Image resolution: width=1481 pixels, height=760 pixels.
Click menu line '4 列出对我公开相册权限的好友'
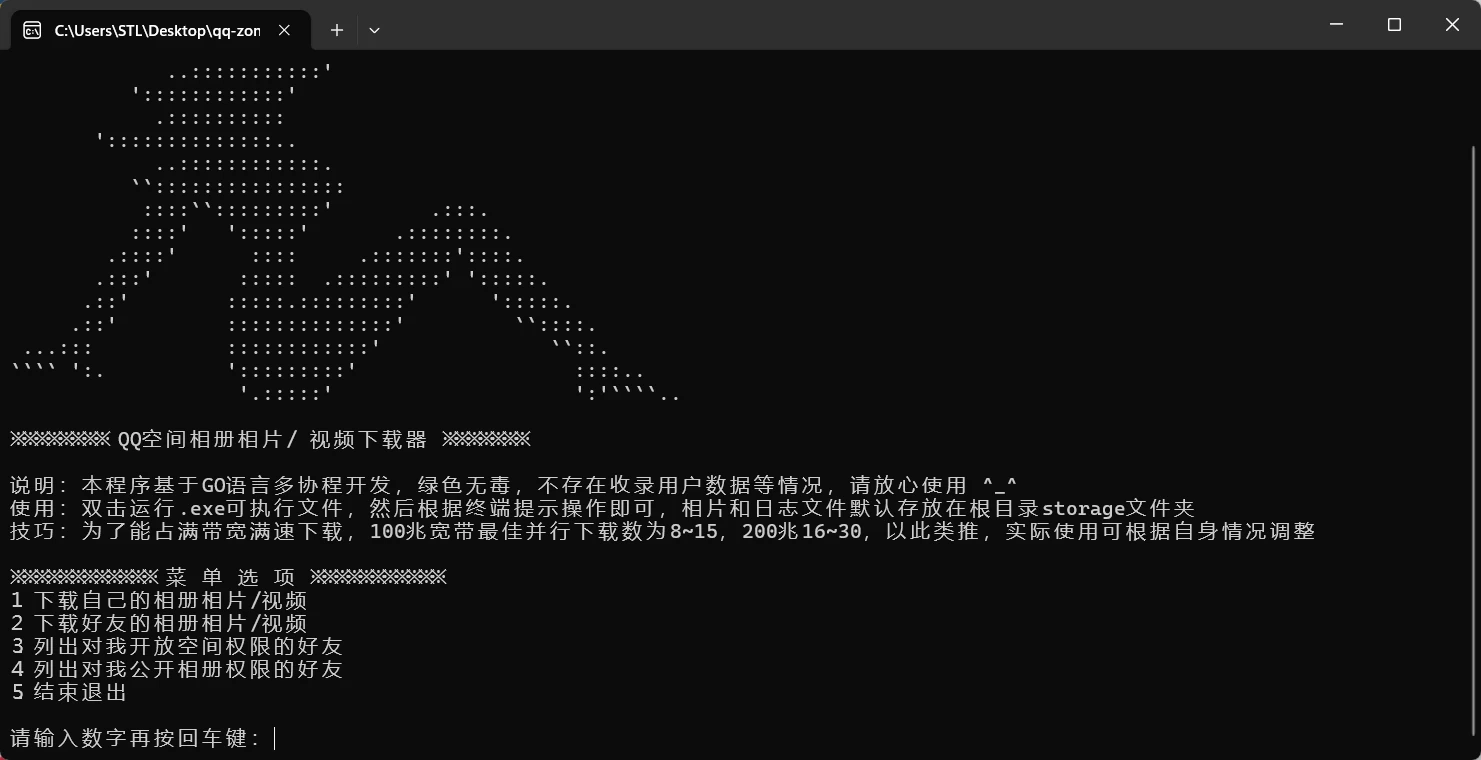[177, 670]
